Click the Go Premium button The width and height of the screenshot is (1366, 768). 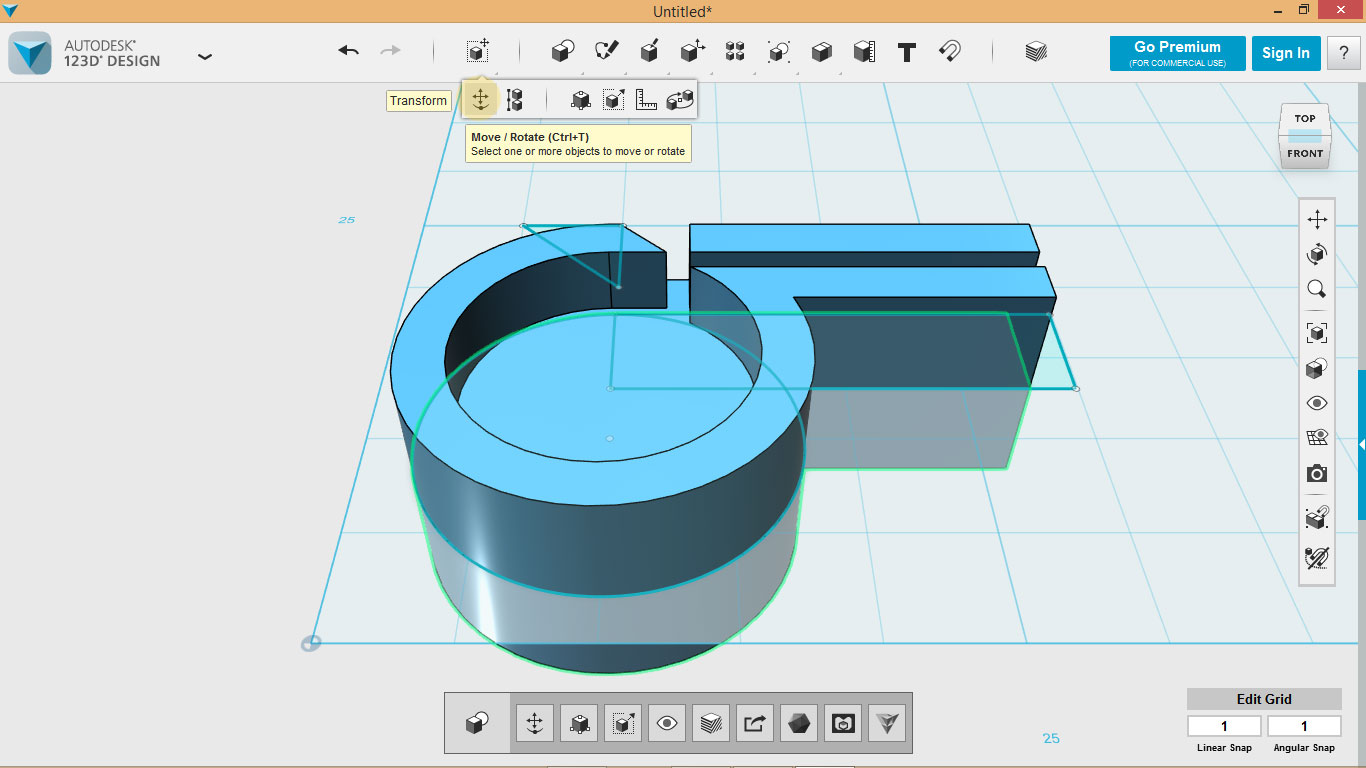pyautogui.click(x=1177, y=53)
